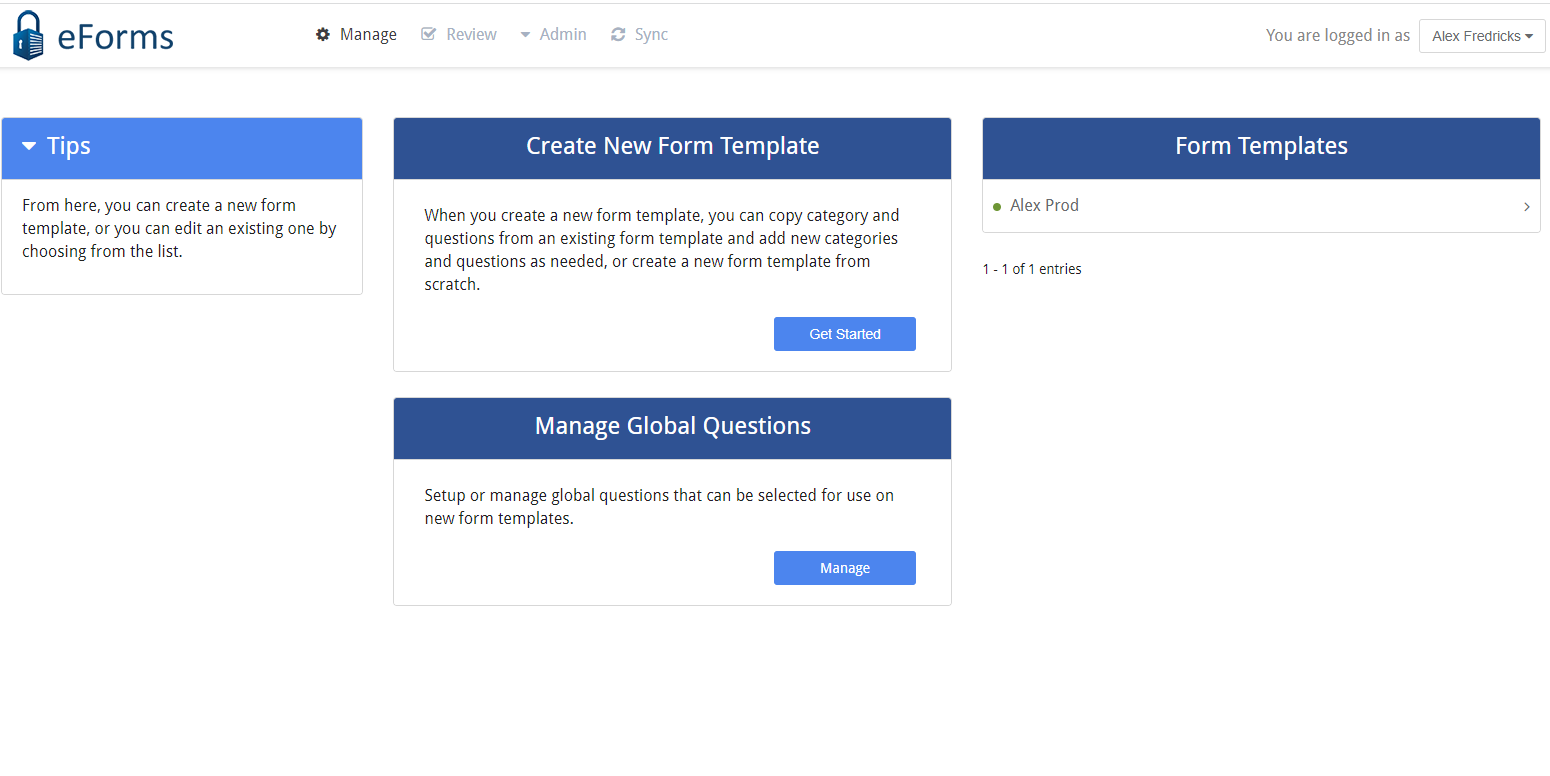
Task: Click the Create New Form Template heading
Action: coord(673,146)
